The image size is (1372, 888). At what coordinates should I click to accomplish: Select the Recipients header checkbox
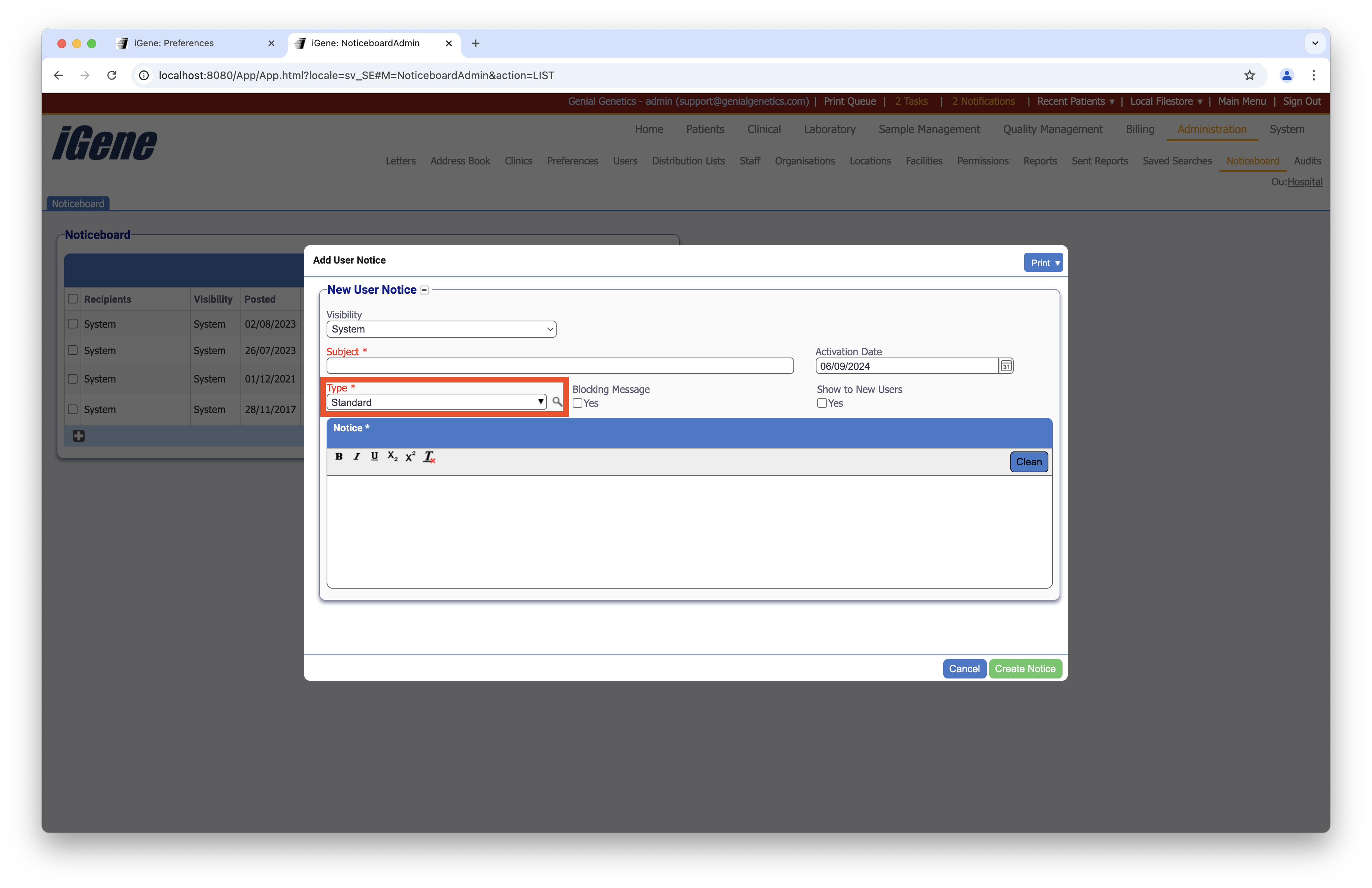73,299
